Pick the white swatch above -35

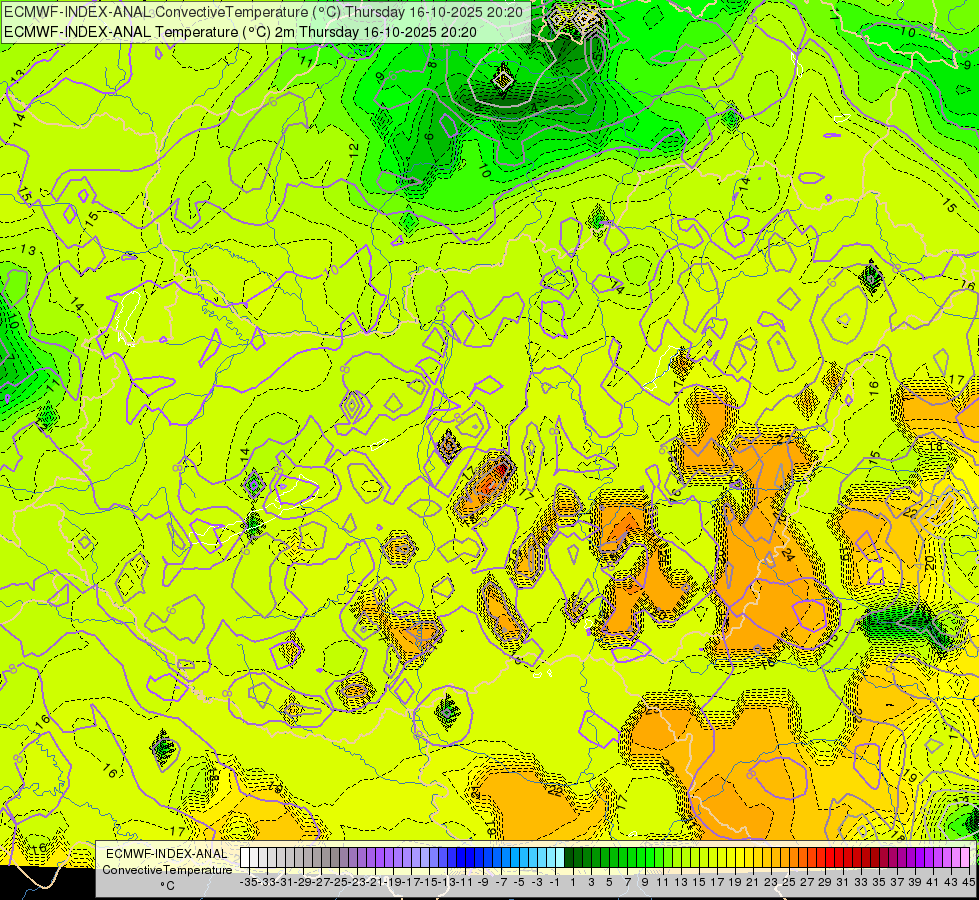(245, 857)
